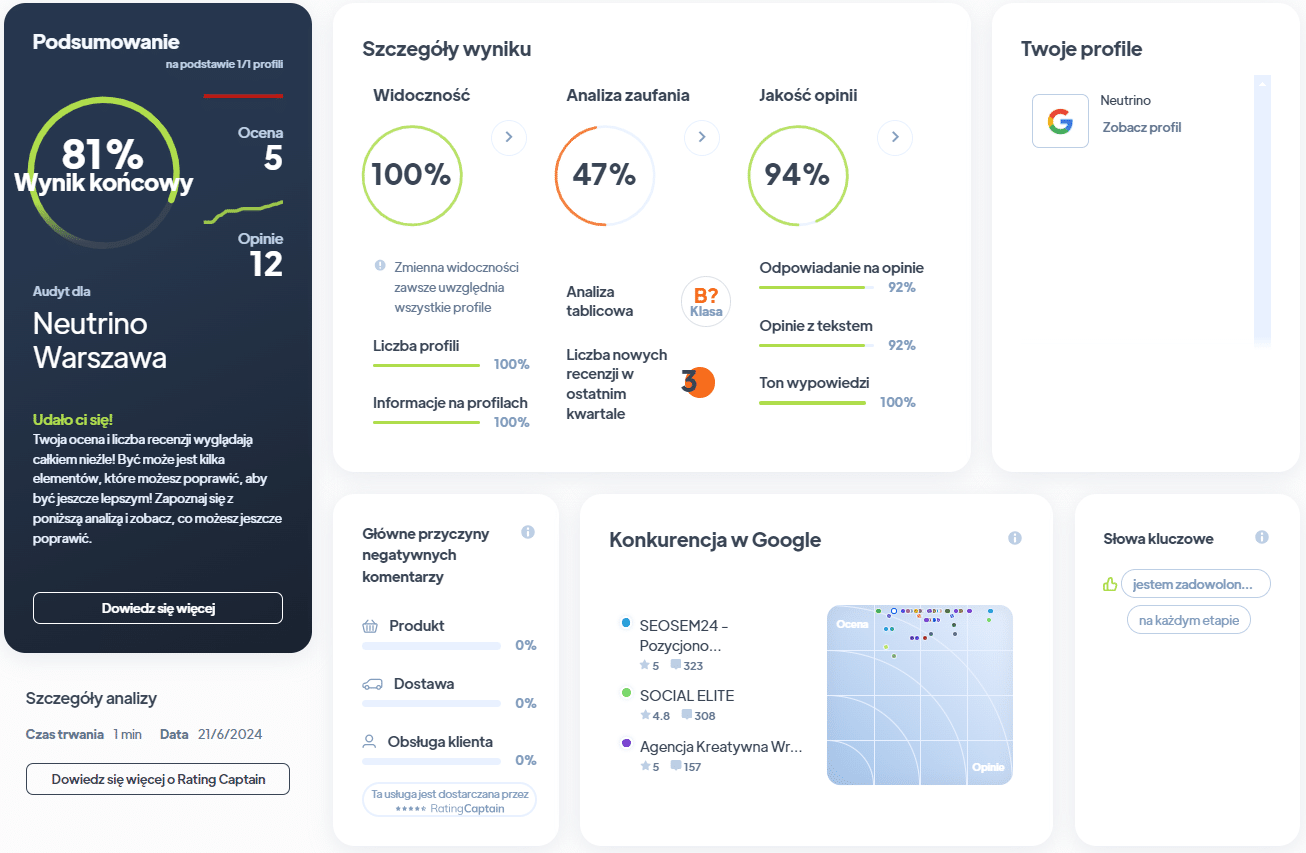Click the Ocena value 5
This screenshot has width=1306, height=853.
pyautogui.click(x=273, y=158)
